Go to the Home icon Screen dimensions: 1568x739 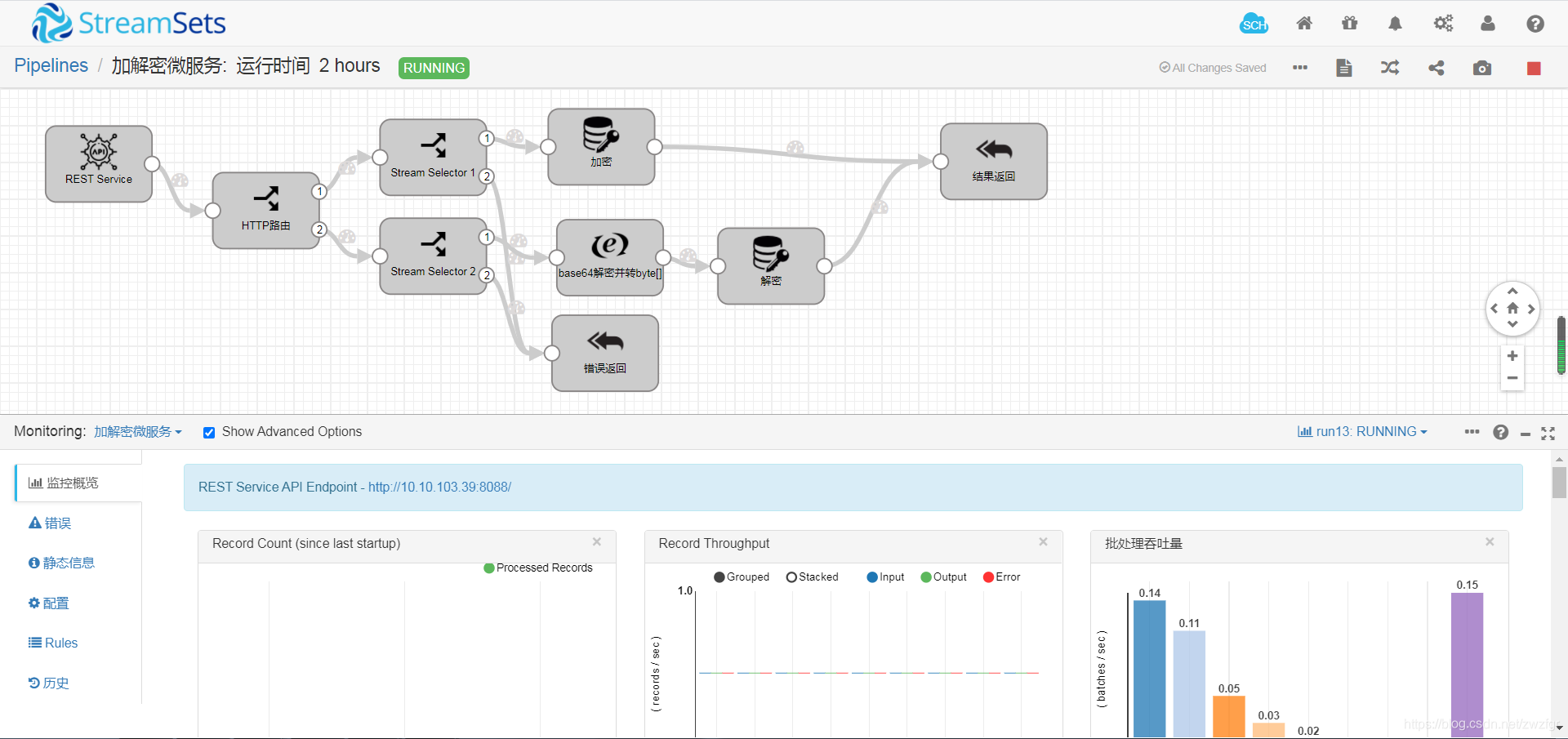1304,24
